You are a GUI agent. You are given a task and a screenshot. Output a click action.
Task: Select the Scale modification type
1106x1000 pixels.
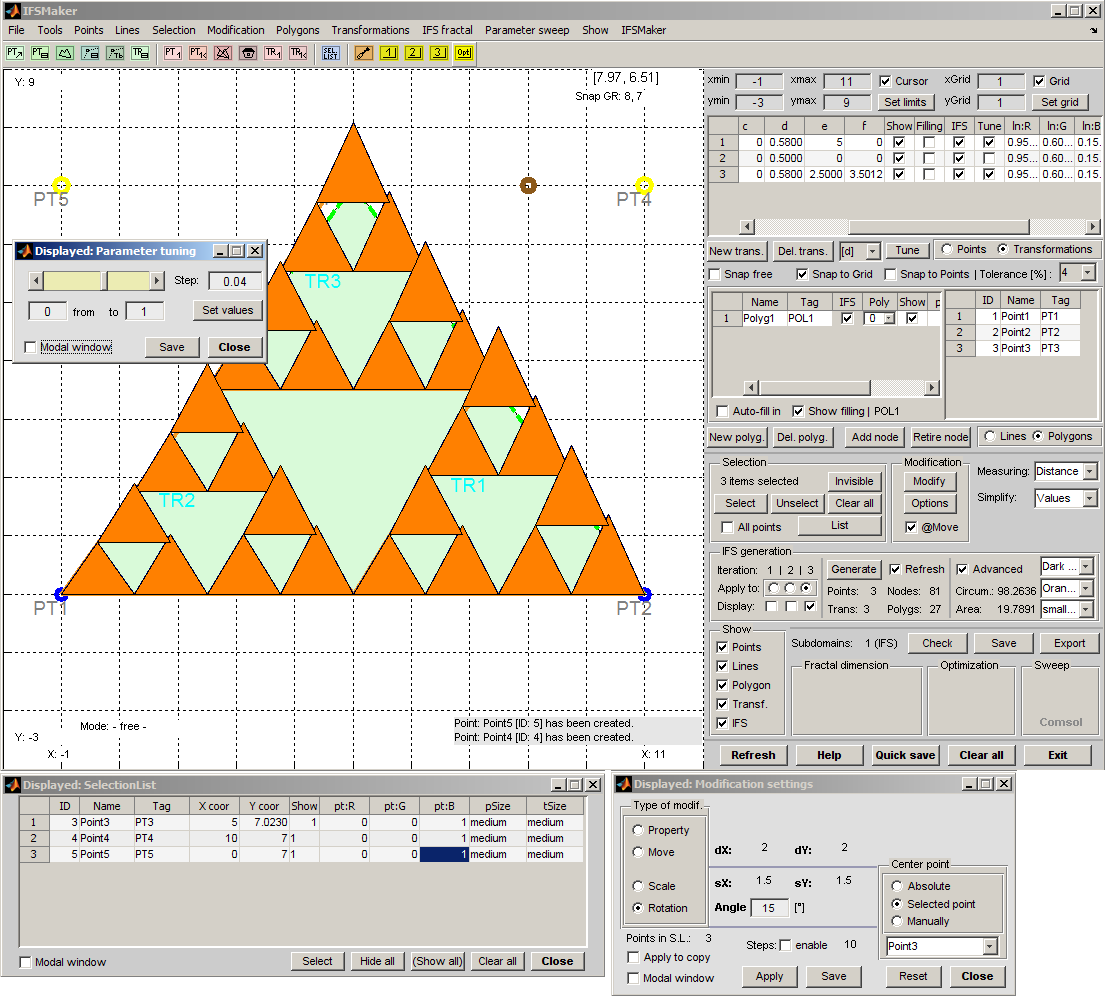(638, 886)
